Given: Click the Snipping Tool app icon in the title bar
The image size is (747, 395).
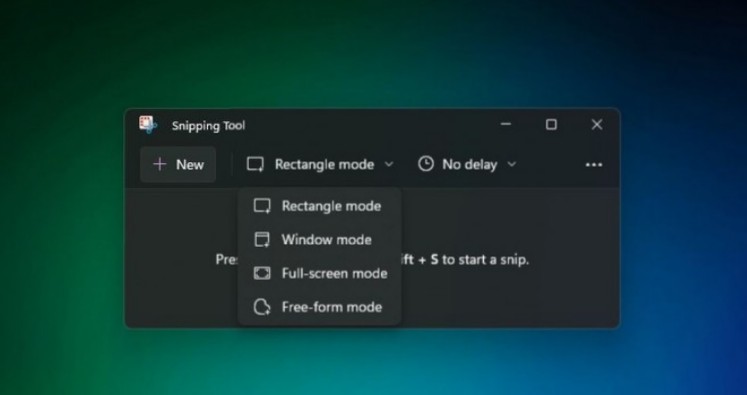Looking at the screenshot, I should point(148,125).
